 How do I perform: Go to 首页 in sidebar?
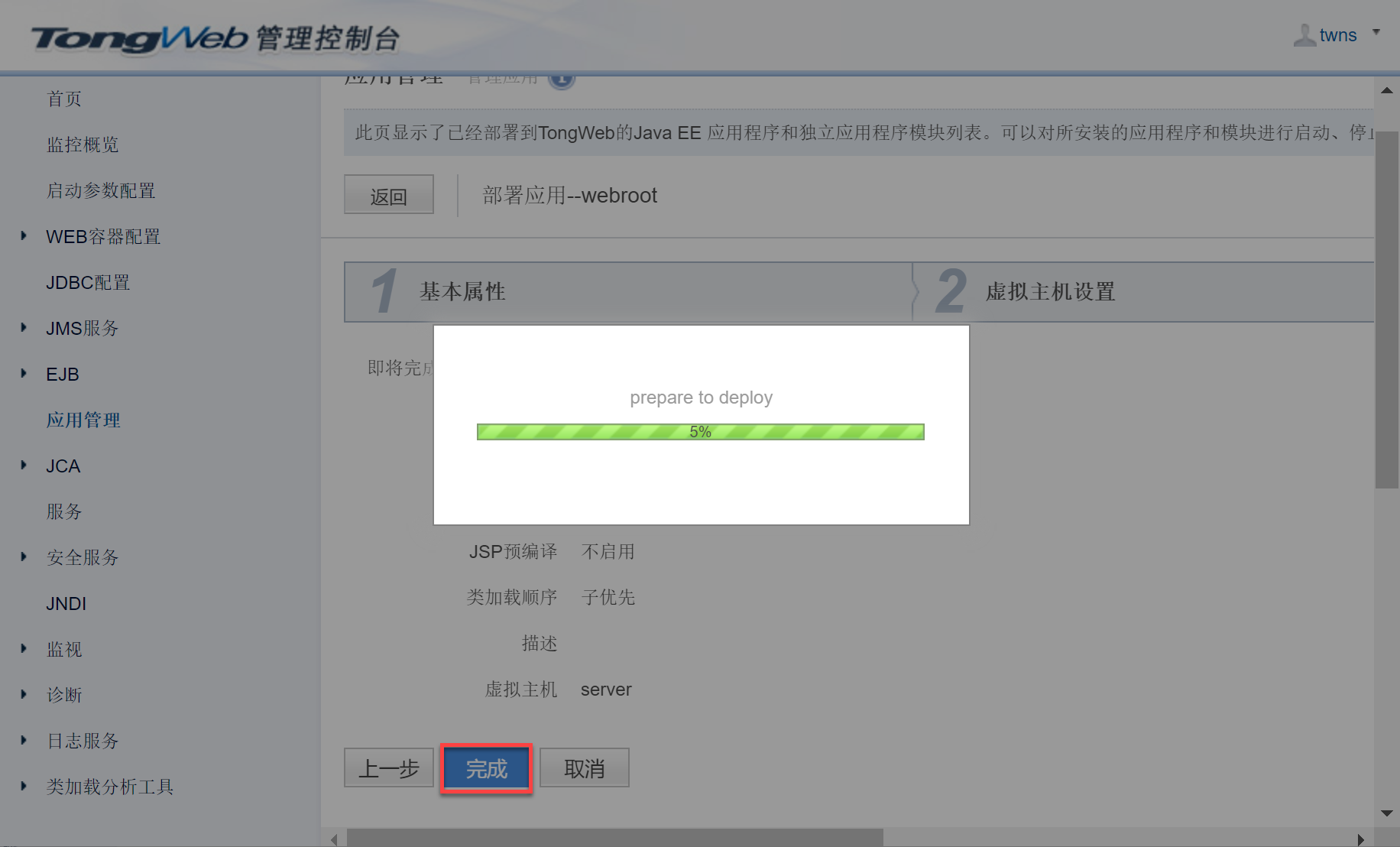pyautogui.click(x=64, y=99)
